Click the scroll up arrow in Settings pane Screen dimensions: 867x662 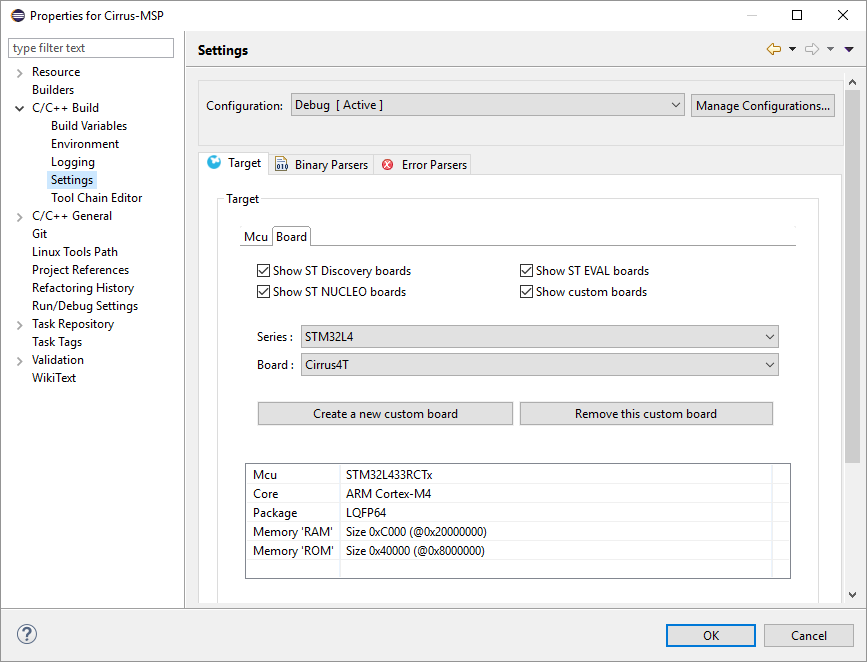point(852,82)
